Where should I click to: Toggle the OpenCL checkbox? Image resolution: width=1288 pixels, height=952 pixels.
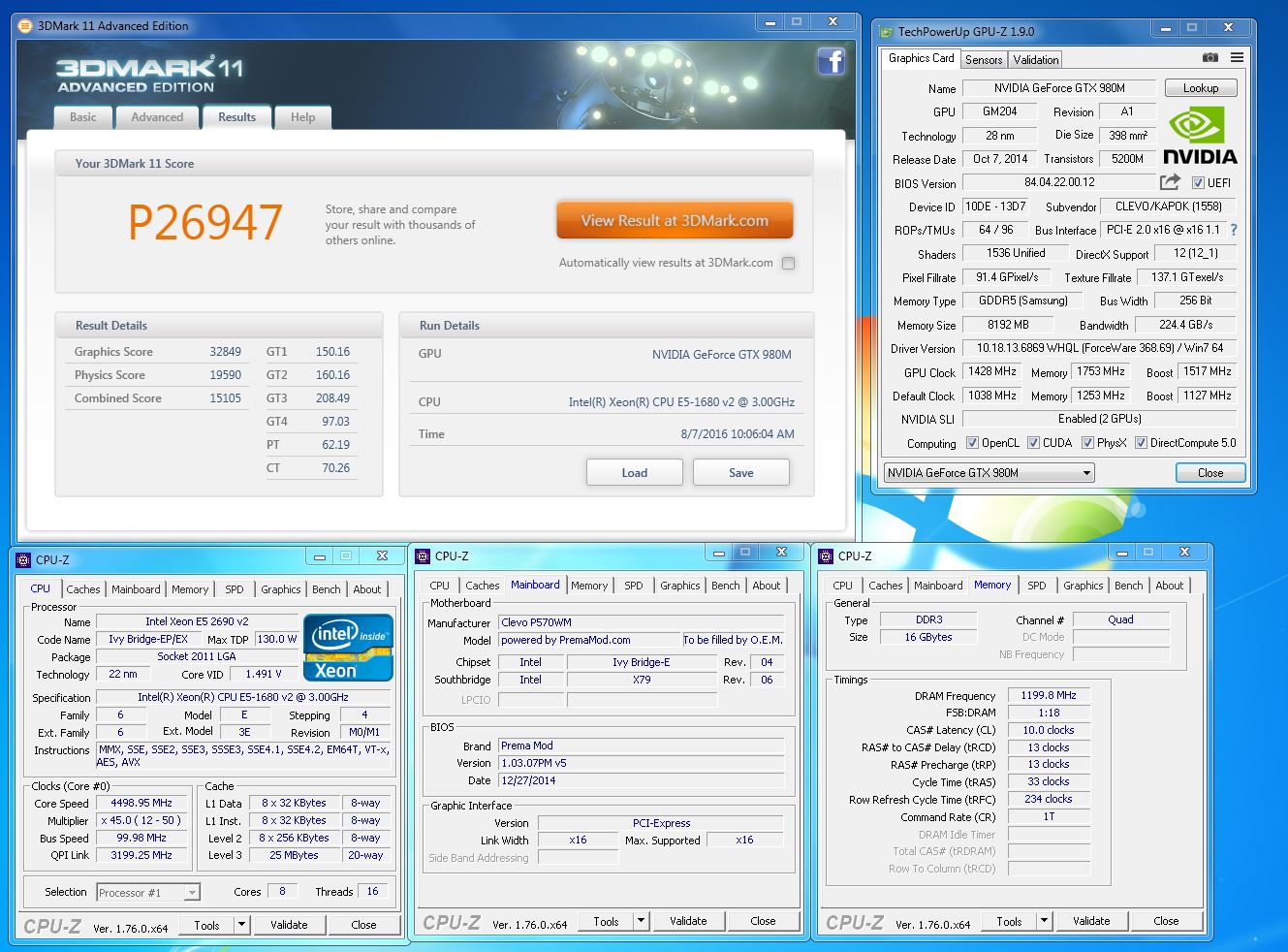pos(972,443)
